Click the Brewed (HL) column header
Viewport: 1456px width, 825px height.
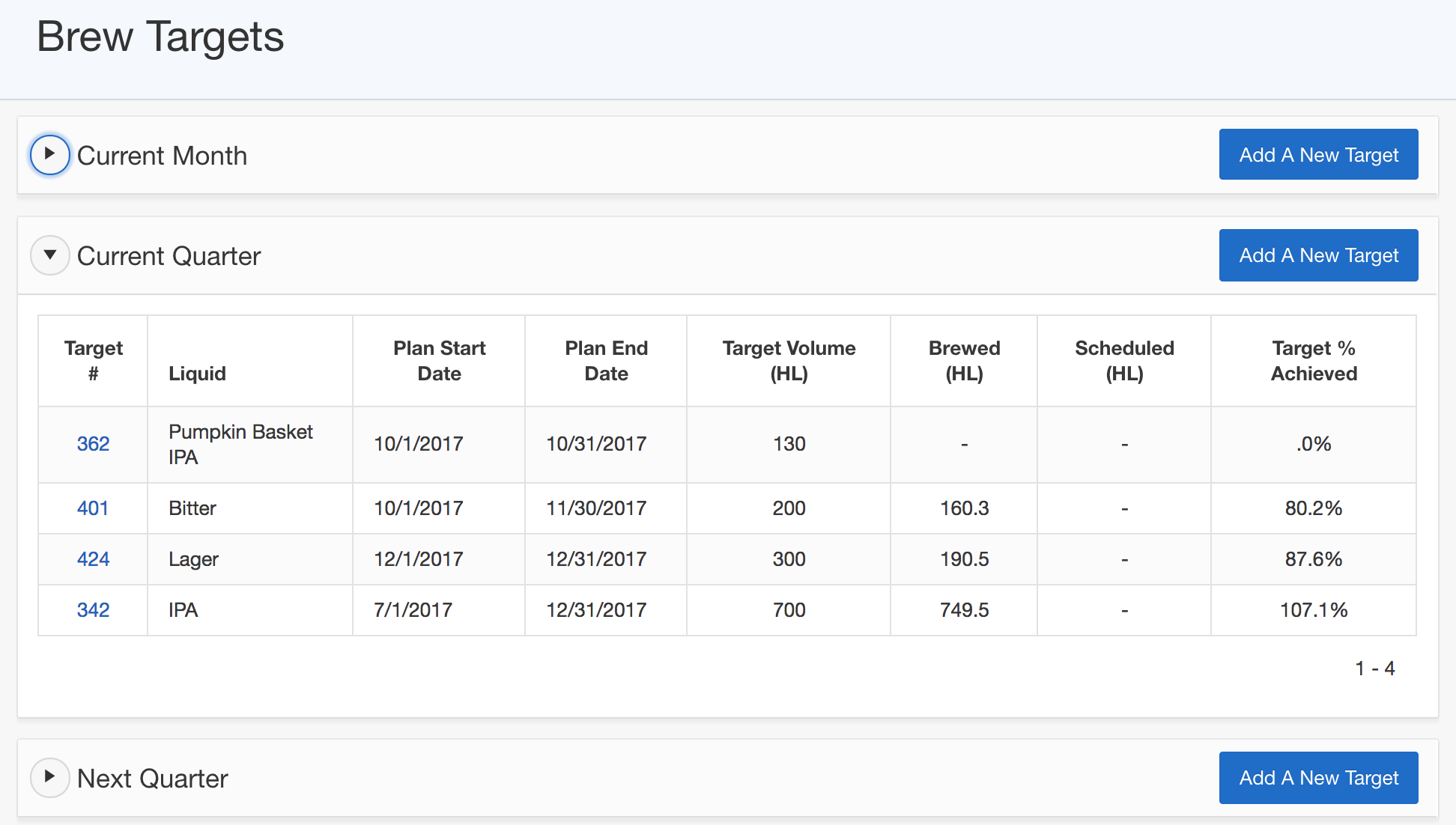(x=964, y=361)
